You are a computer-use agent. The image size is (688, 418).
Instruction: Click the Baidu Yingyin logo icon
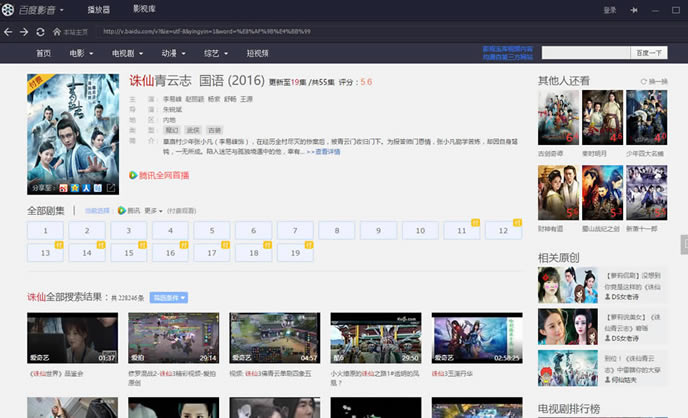10,9
